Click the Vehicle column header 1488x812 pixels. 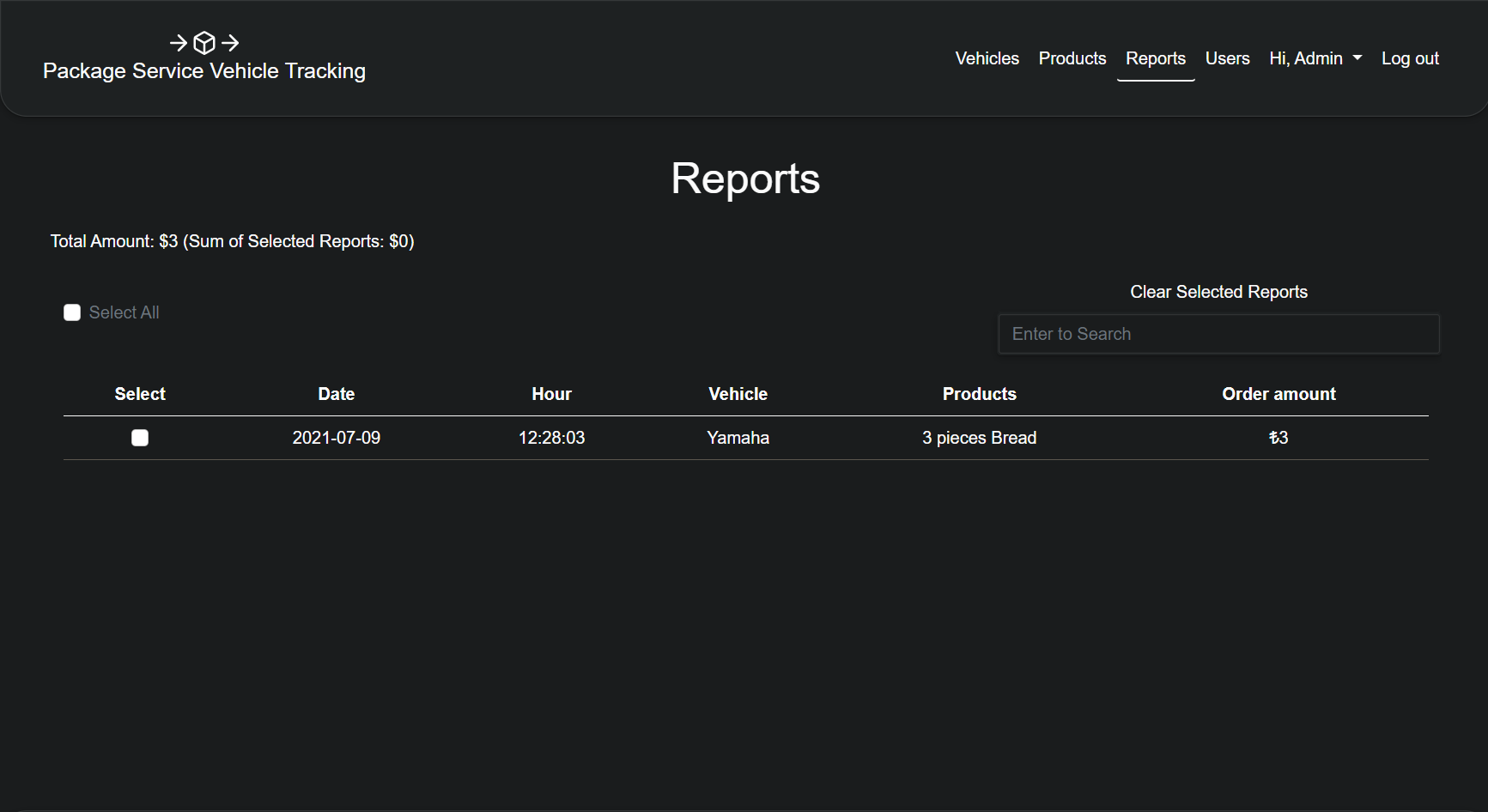coord(738,394)
